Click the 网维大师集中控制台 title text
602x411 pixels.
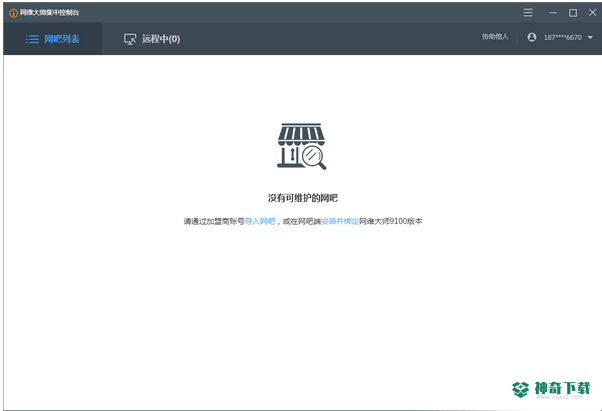(x=50, y=13)
